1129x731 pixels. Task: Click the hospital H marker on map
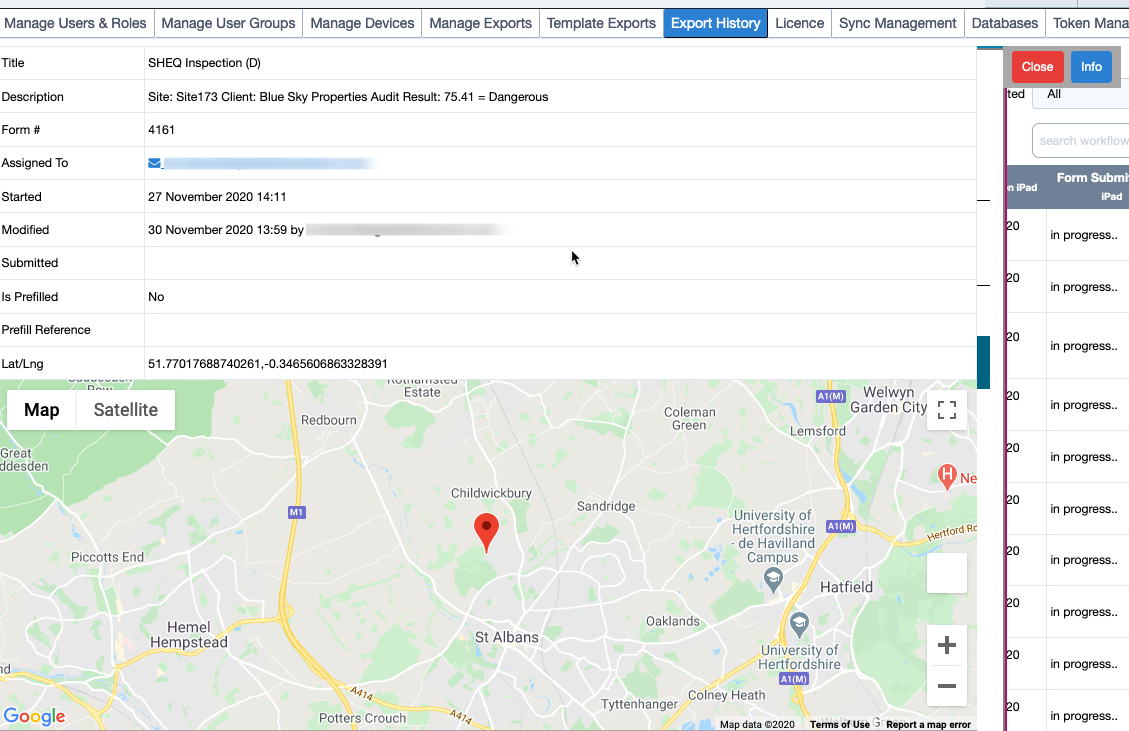(x=947, y=476)
